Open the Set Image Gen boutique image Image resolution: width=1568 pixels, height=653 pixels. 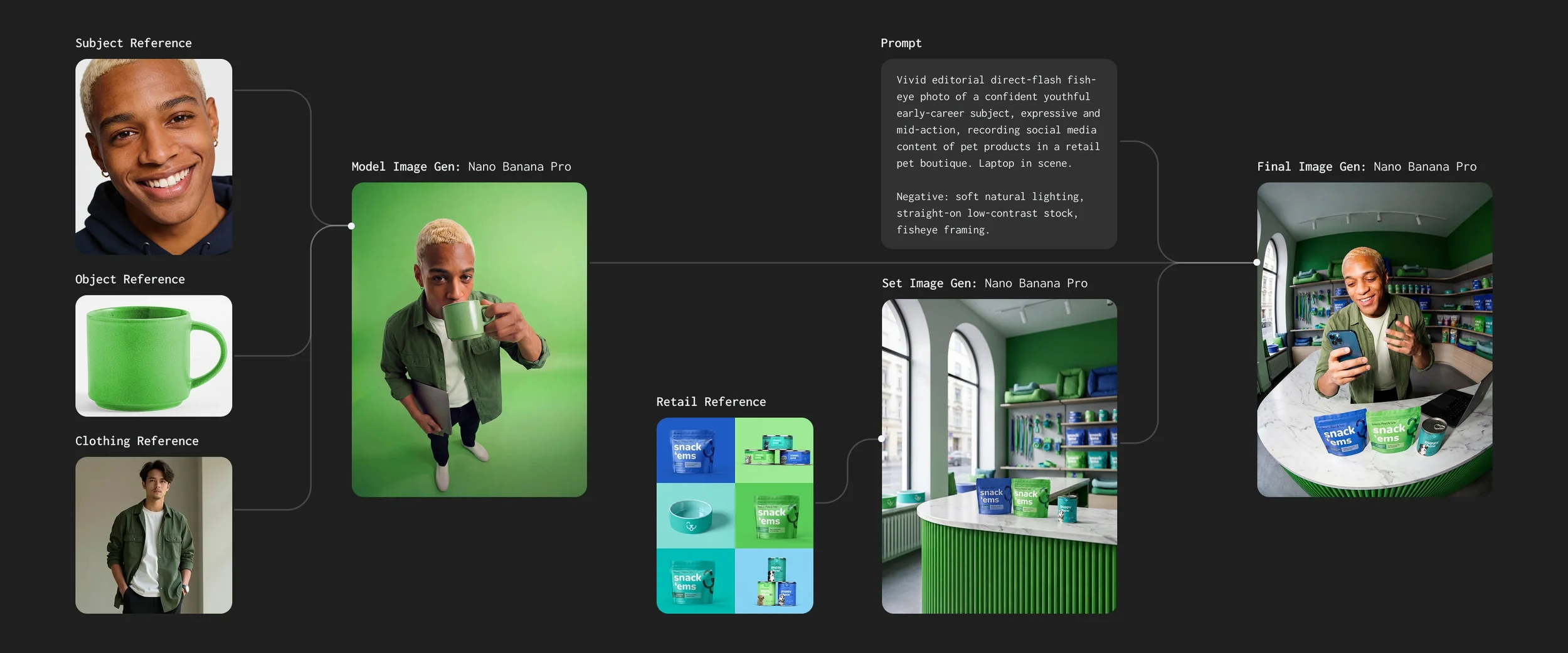(999, 456)
